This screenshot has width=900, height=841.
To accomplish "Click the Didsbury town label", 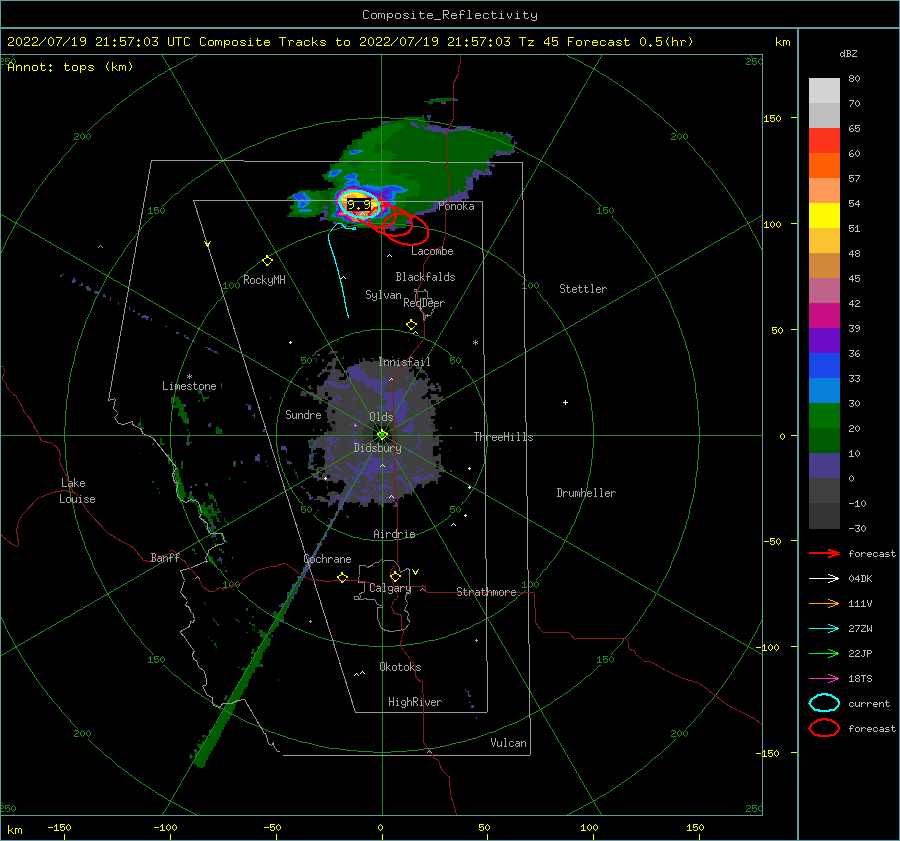I will click(x=378, y=448).
